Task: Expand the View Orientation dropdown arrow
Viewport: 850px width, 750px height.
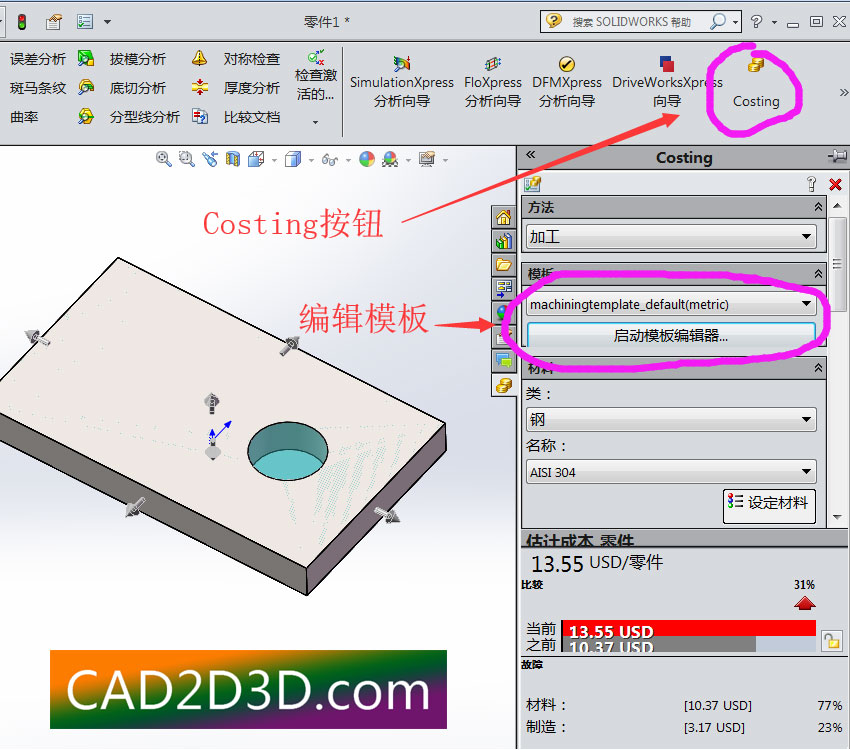Action: point(274,160)
